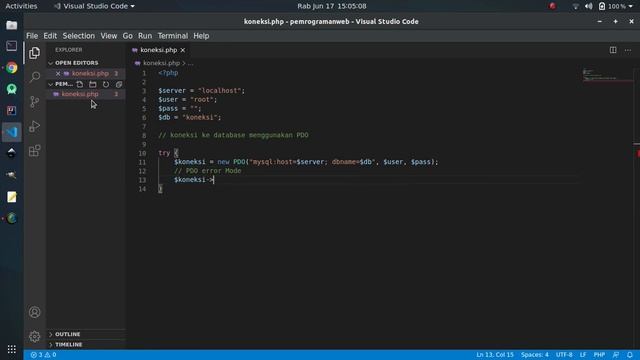Open the Terminal menu
The width and height of the screenshot is (640, 360).
pos(173,36)
